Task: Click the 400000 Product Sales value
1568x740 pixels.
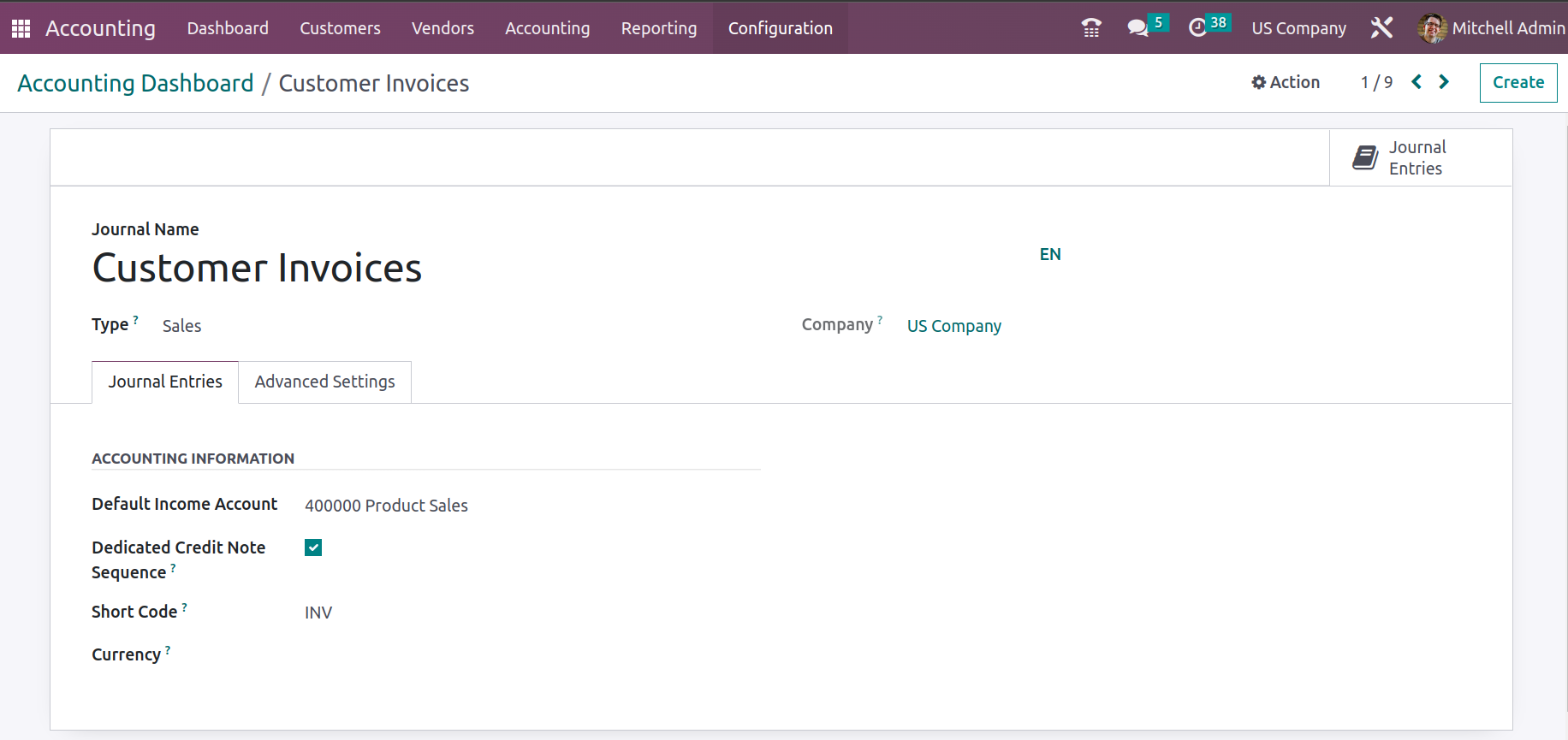Action: pyautogui.click(x=386, y=506)
